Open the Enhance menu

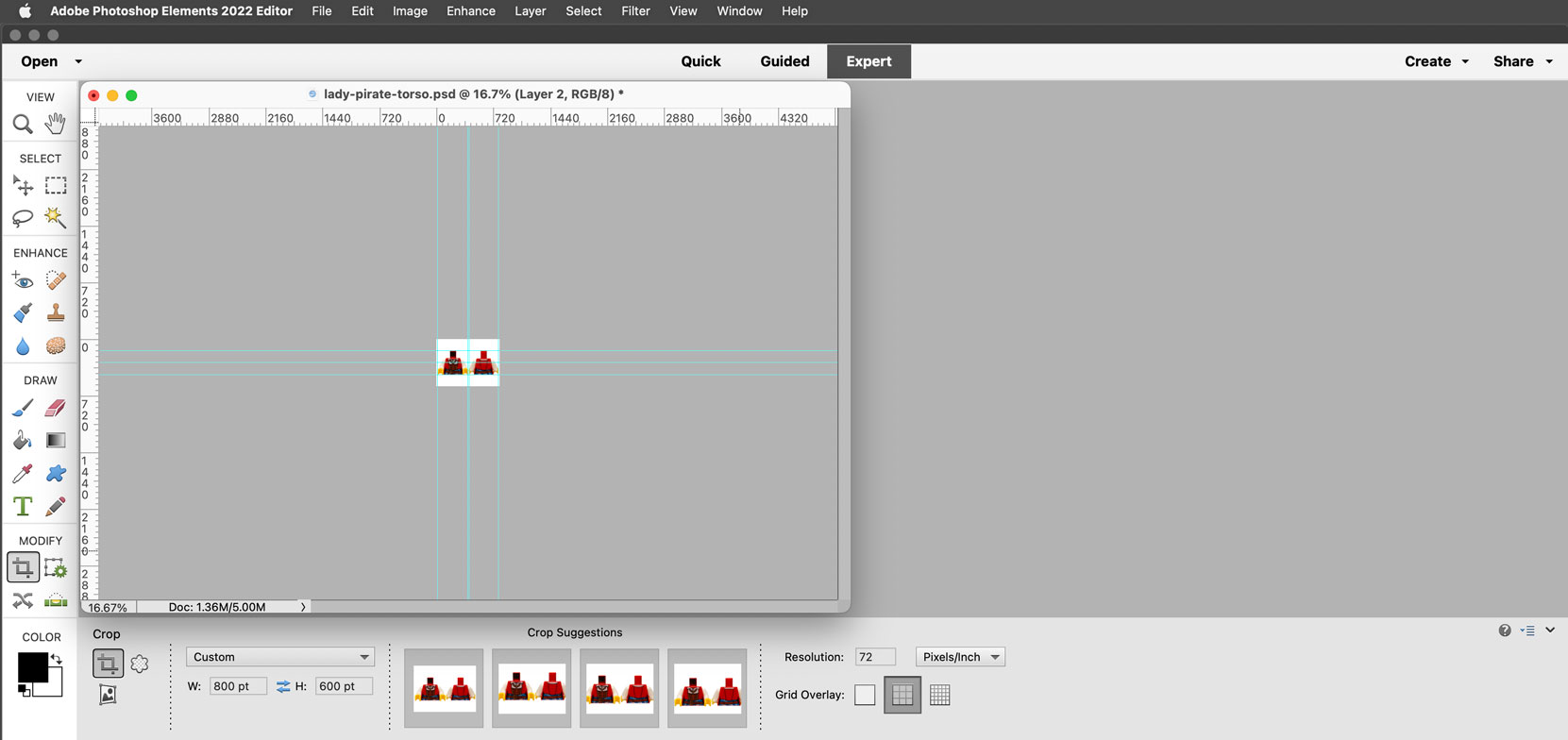coord(471,11)
